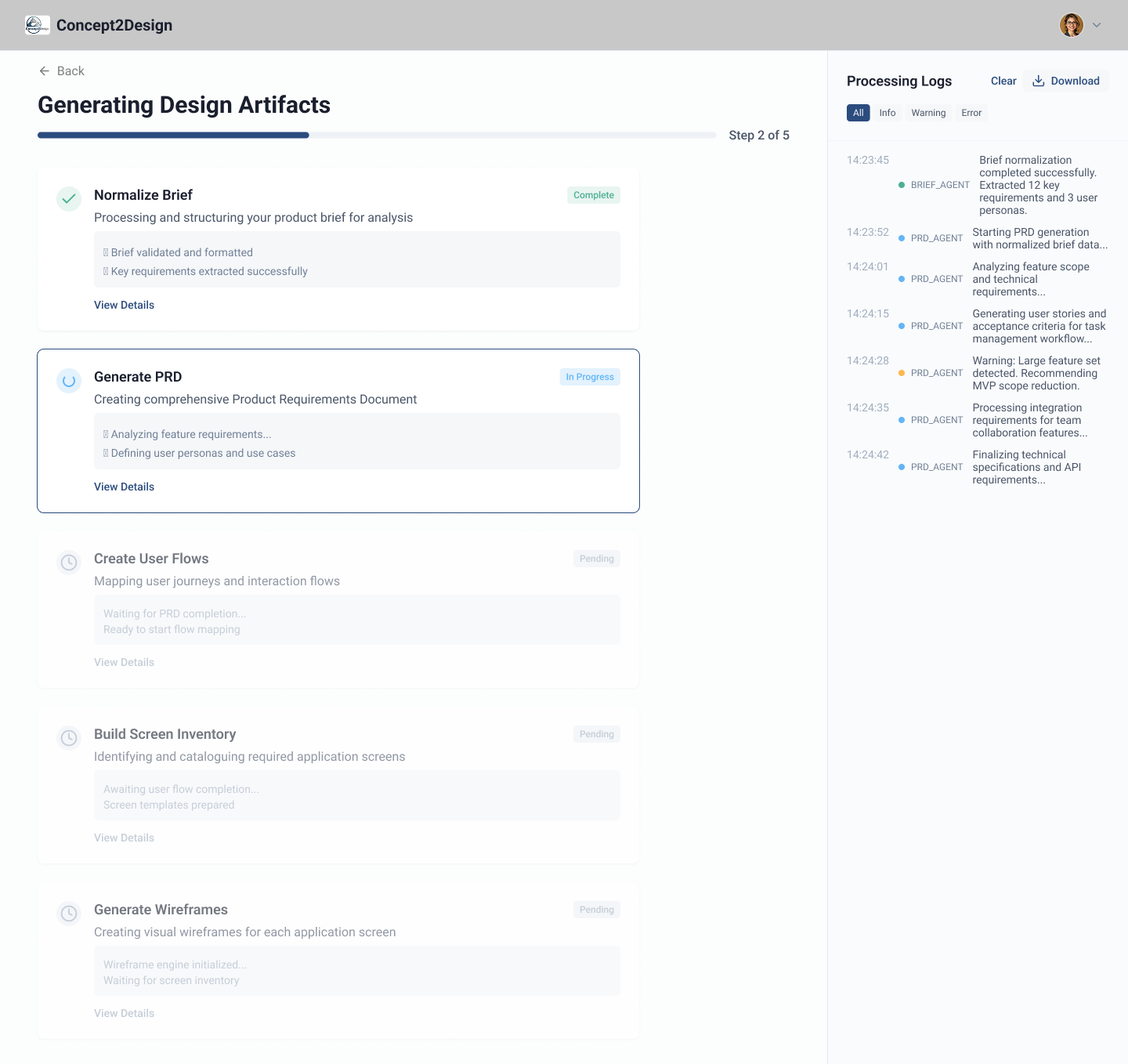Click 'Analyzing feature requirements...' line

point(187,434)
